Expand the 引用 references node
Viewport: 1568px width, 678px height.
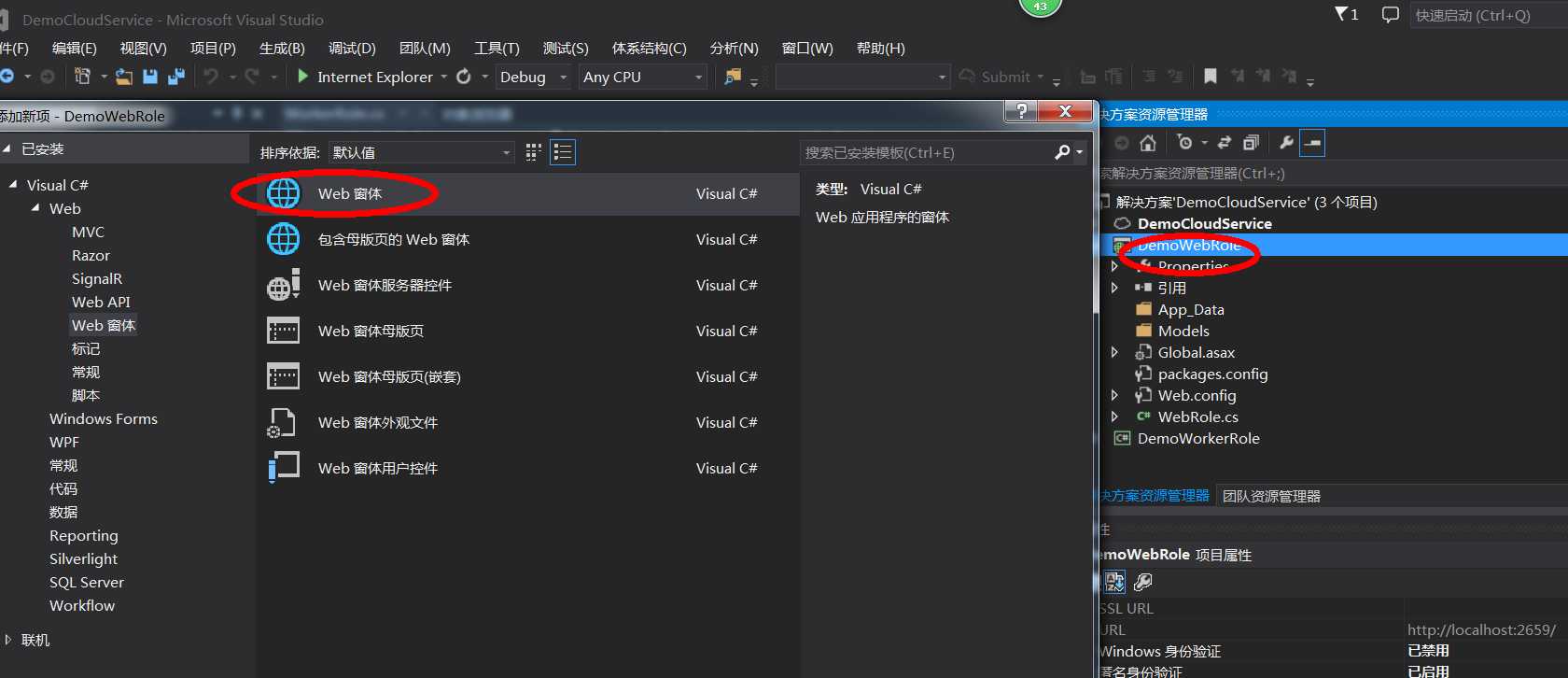1114,288
